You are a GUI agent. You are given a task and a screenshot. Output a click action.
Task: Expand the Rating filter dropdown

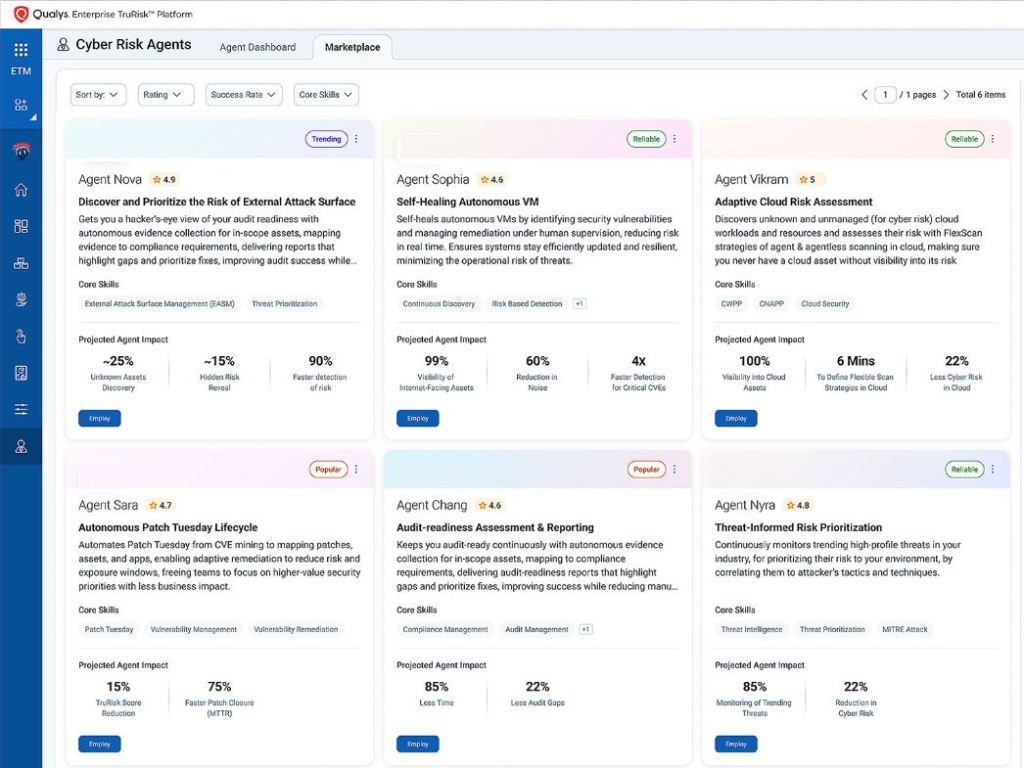(x=165, y=95)
